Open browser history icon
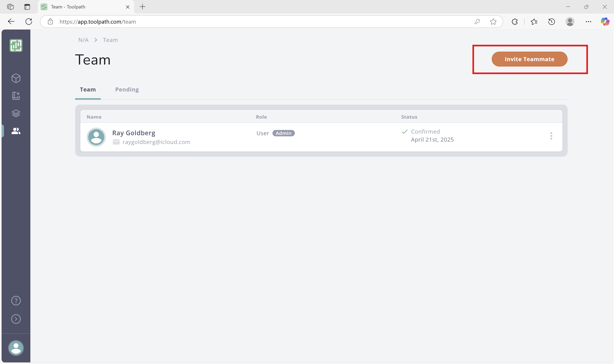614x364 pixels. tap(551, 22)
